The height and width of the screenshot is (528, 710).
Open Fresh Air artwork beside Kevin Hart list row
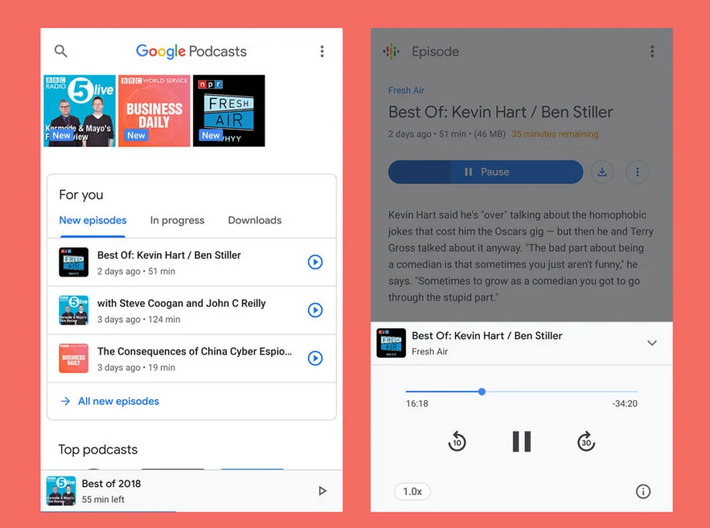(73, 262)
